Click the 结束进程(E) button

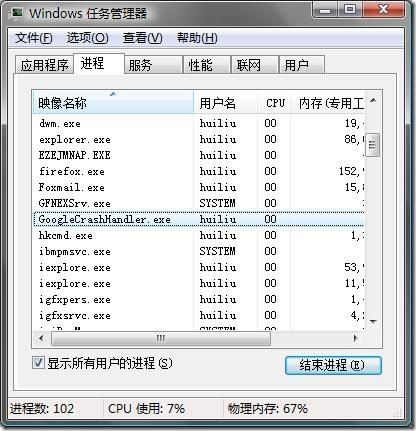333,365
